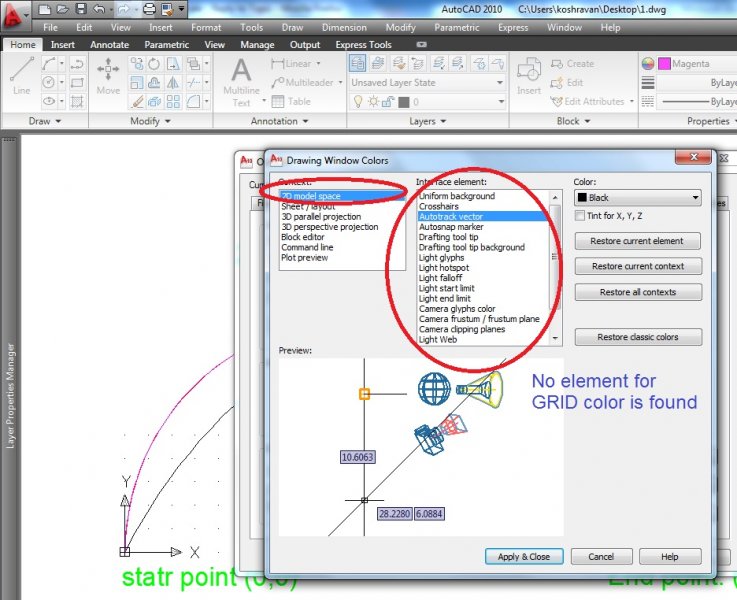Toggle layer freeze sun icon
The width and height of the screenshot is (737, 600).
pos(373,101)
